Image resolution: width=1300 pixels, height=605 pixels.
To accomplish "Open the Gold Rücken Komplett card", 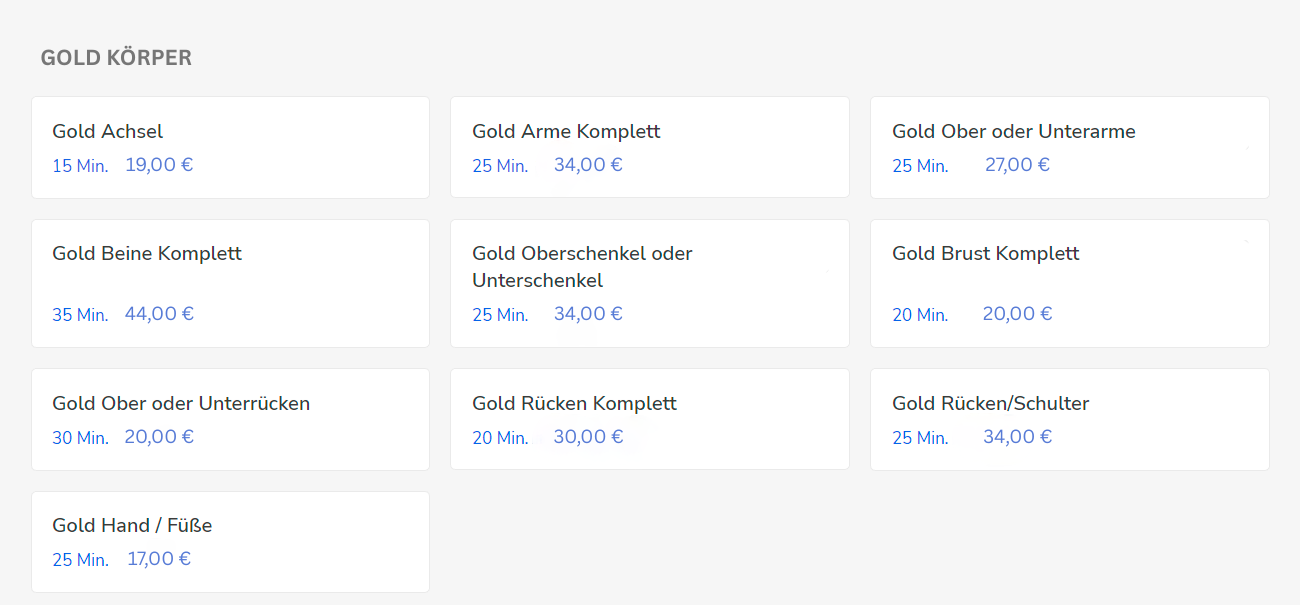I will pyautogui.click(x=650, y=419).
